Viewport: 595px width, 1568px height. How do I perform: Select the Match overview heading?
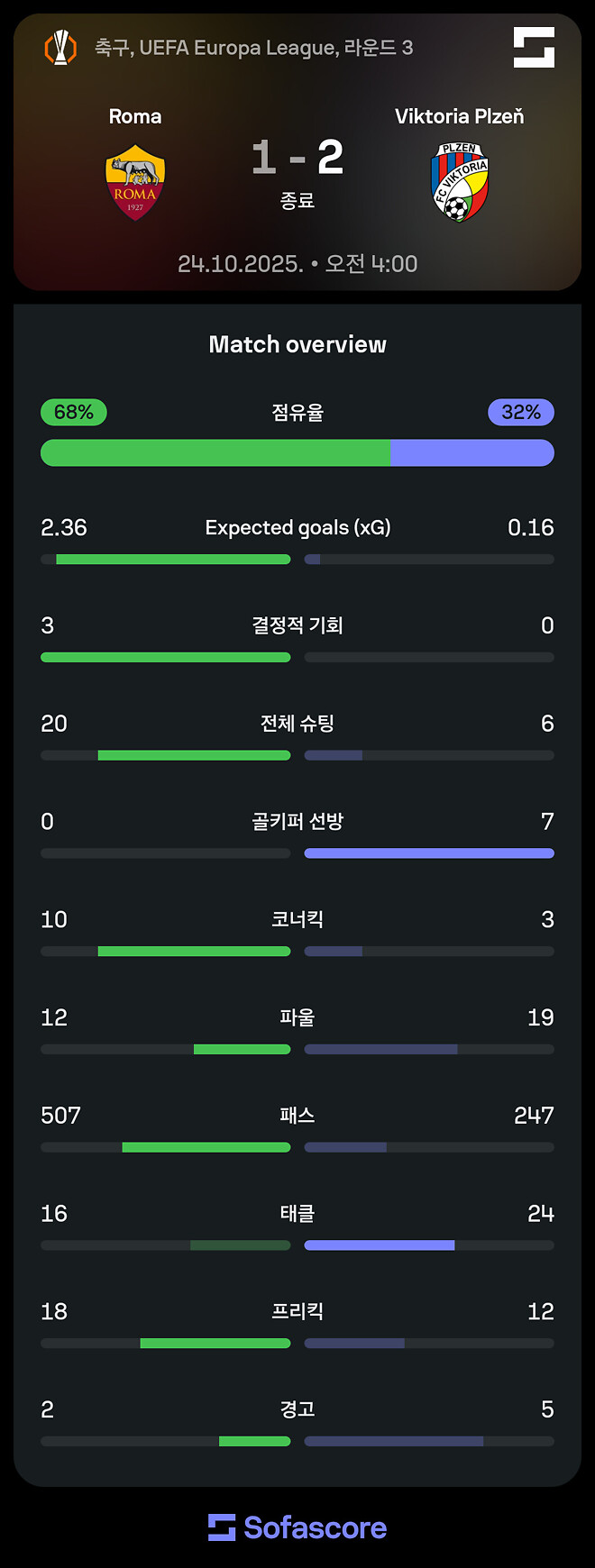pyautogui.click(x=297, y=343)
